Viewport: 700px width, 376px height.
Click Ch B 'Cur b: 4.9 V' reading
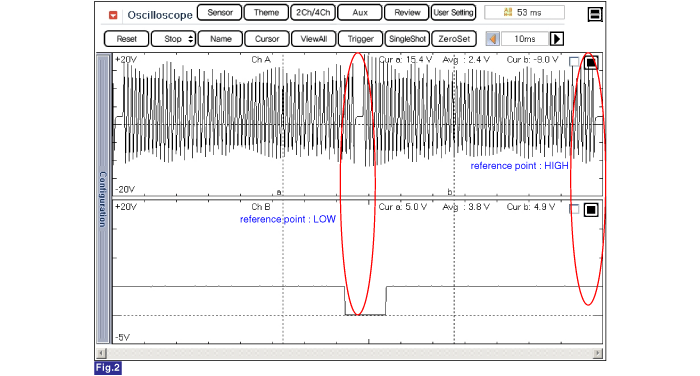click(531, 207)
